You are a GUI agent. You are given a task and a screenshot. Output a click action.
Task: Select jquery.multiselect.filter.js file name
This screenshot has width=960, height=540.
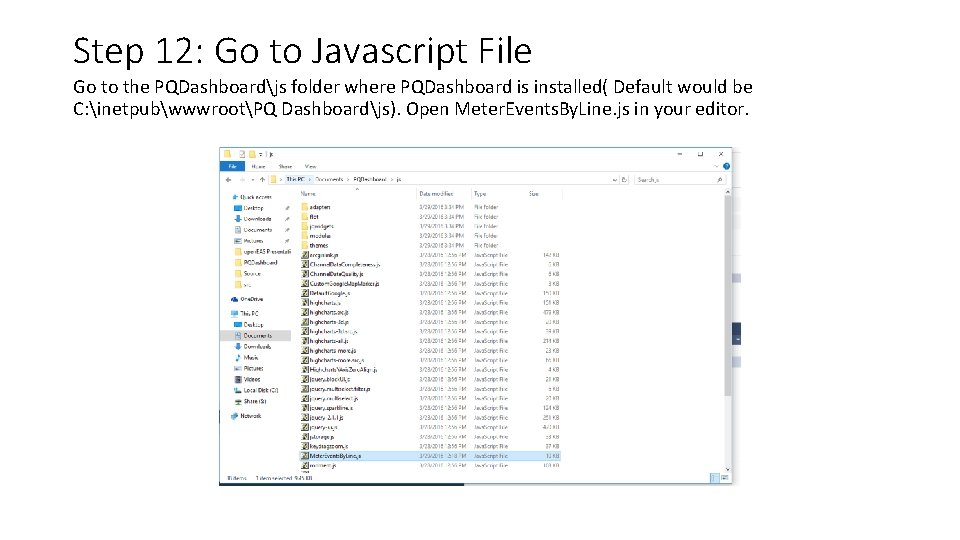339,389
